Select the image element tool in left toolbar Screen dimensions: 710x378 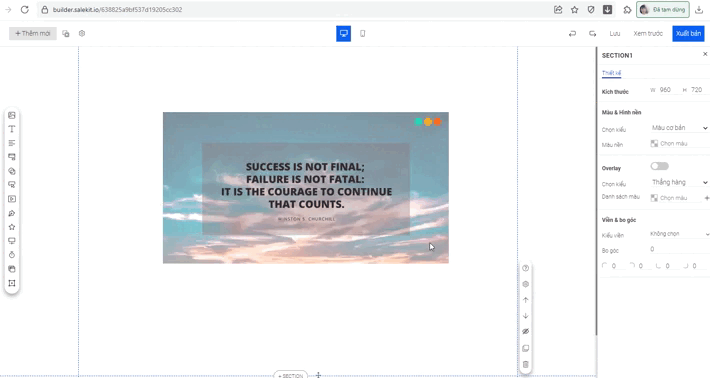click(12, 115)
